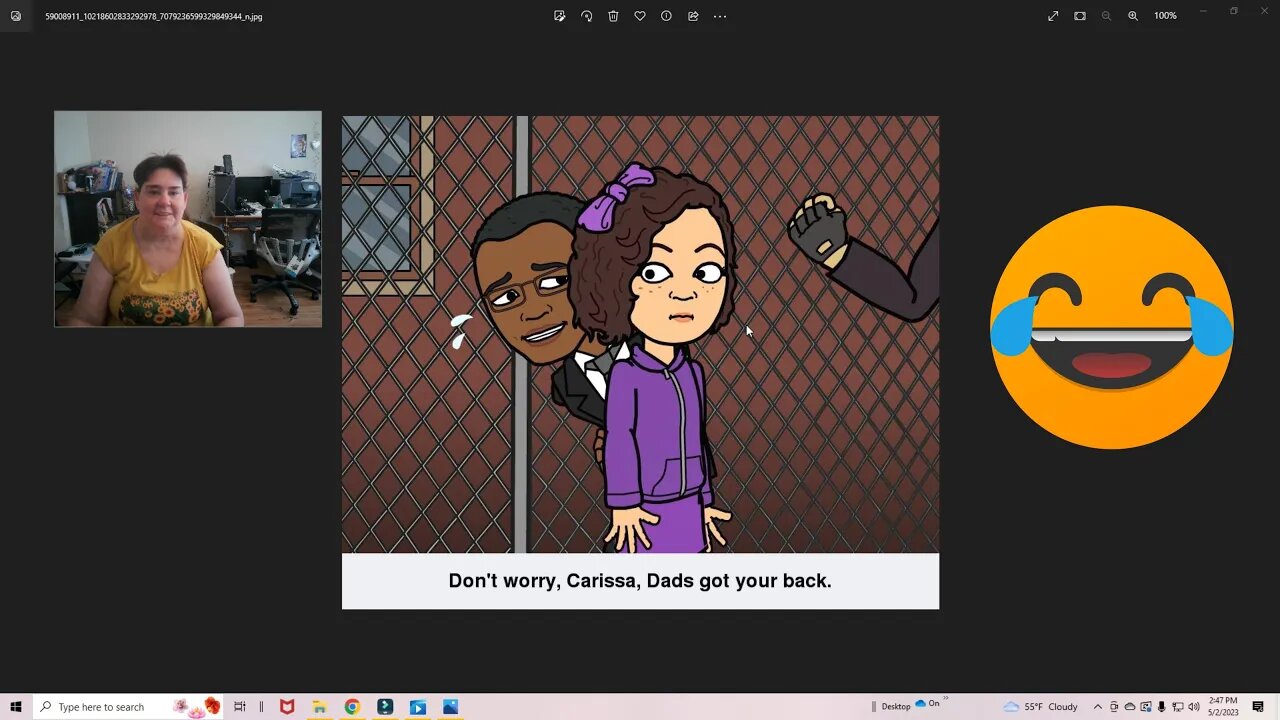Open Task View from taskbar
Screen dimensions: 1280x720
tap(240, 707)
